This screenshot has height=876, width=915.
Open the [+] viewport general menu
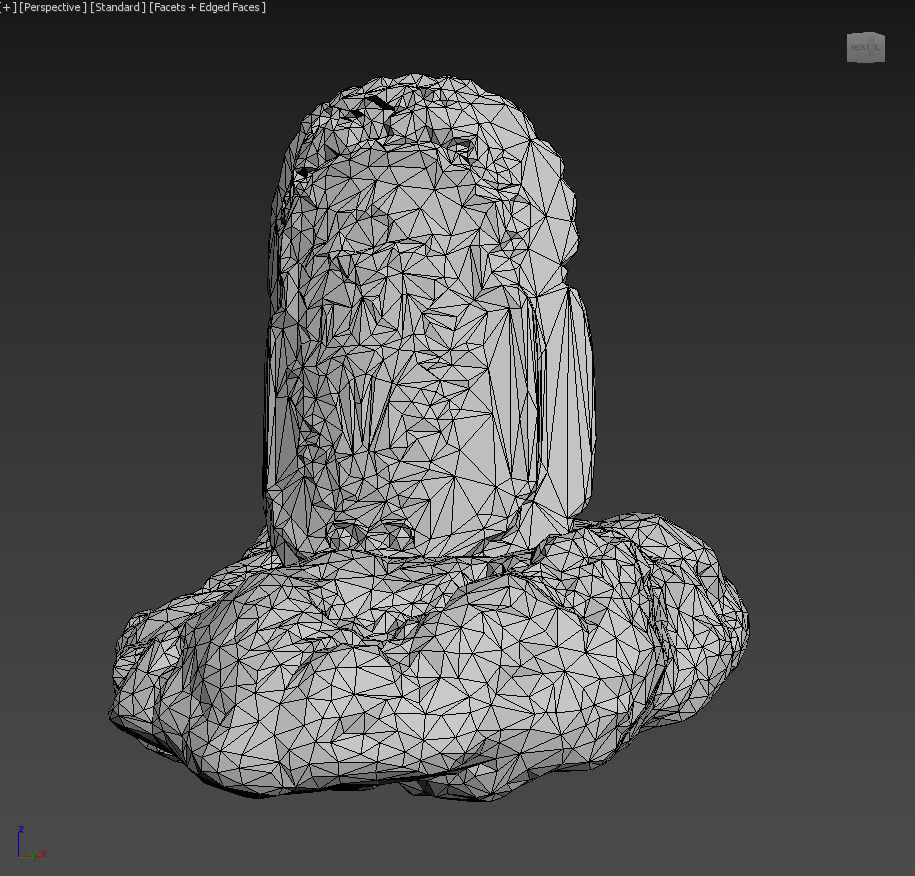point(8,8)
